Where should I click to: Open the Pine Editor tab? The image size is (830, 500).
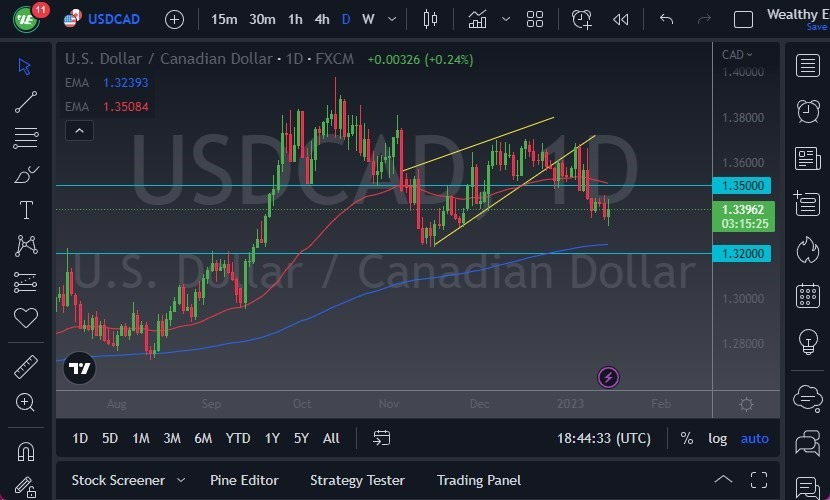point(244,480)
